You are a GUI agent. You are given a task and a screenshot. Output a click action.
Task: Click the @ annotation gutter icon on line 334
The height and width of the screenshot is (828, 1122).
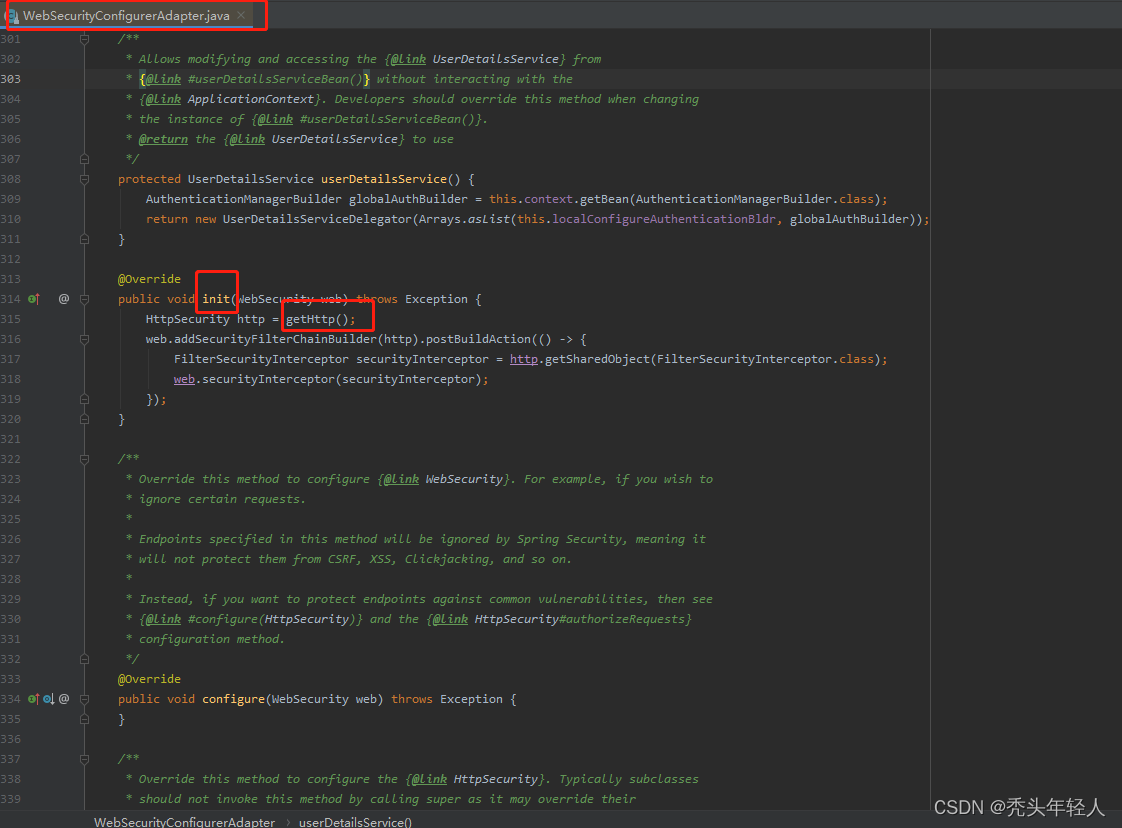coord(64,699)
